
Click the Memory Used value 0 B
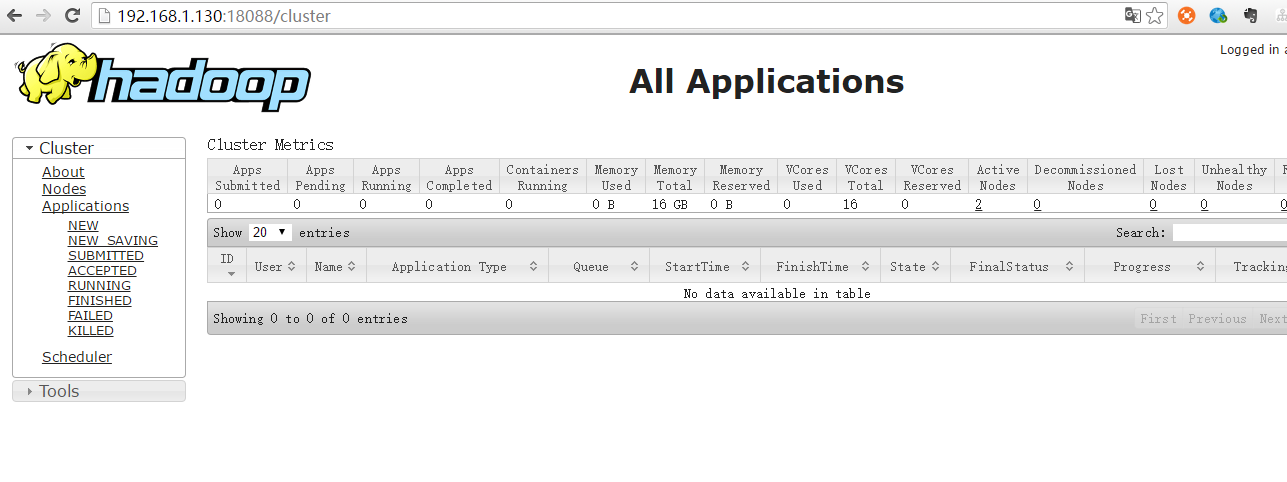[603, 204]
